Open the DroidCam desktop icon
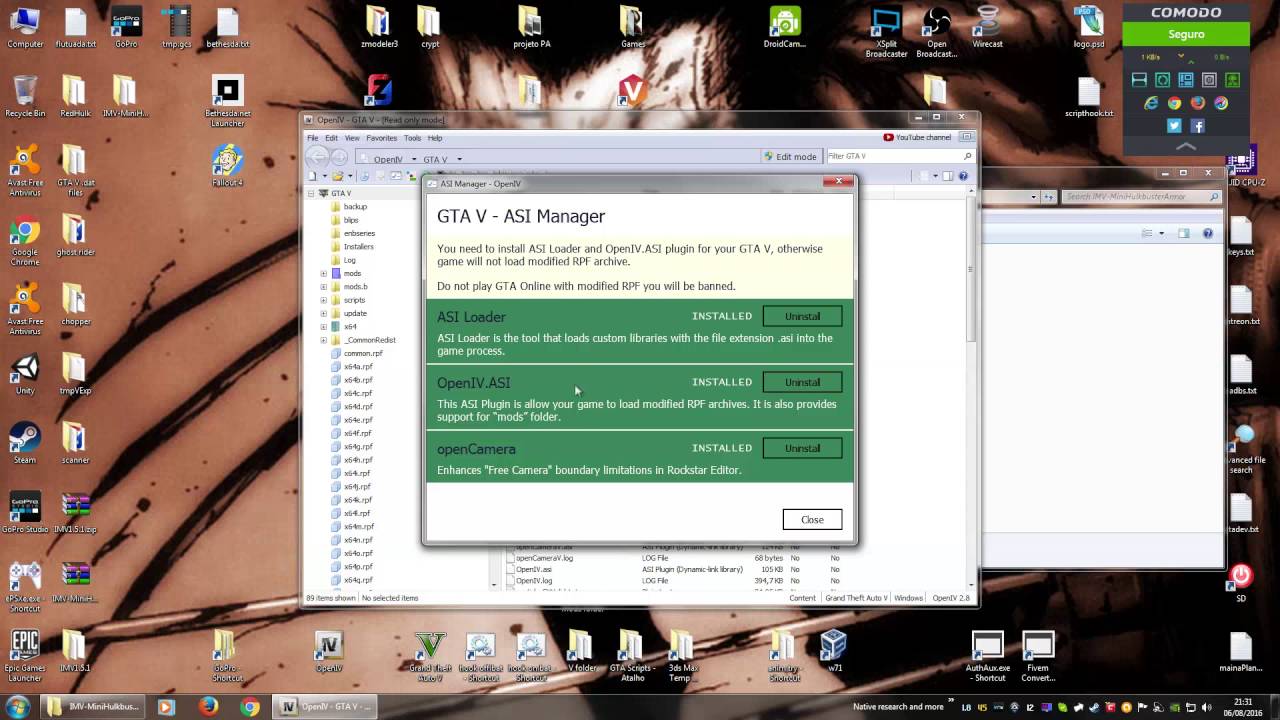1280x720 pixels. pos(785,28)
